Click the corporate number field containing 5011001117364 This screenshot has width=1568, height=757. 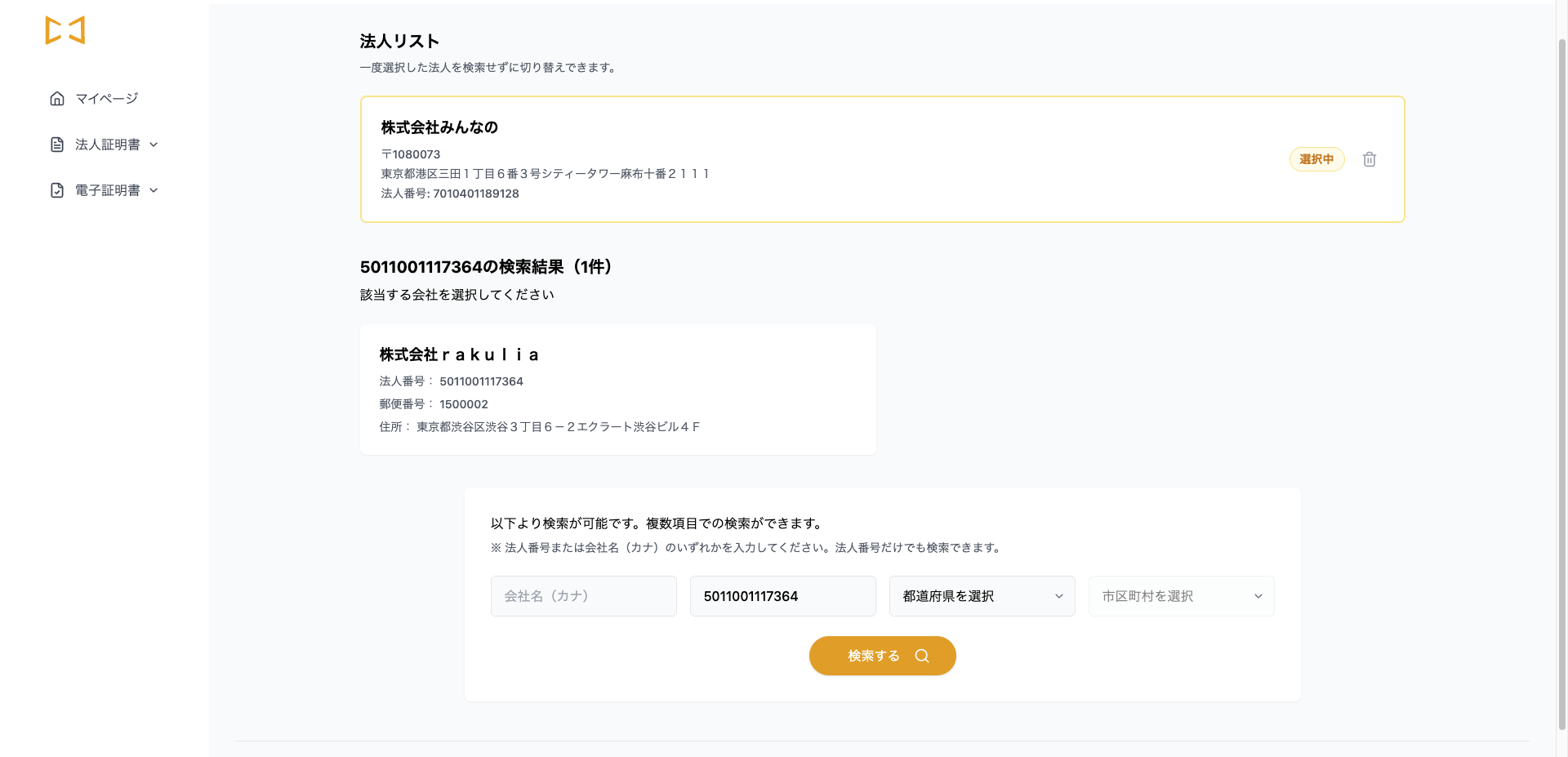[x=783, y=596]
